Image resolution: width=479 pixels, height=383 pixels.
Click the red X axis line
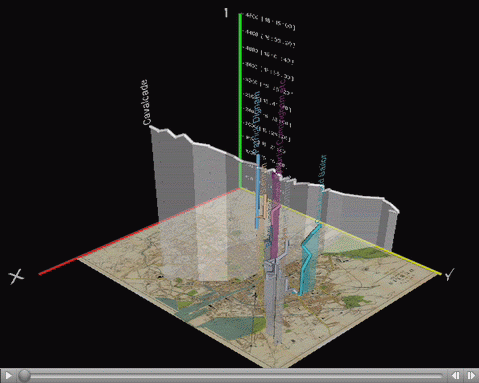pos(138,231)
